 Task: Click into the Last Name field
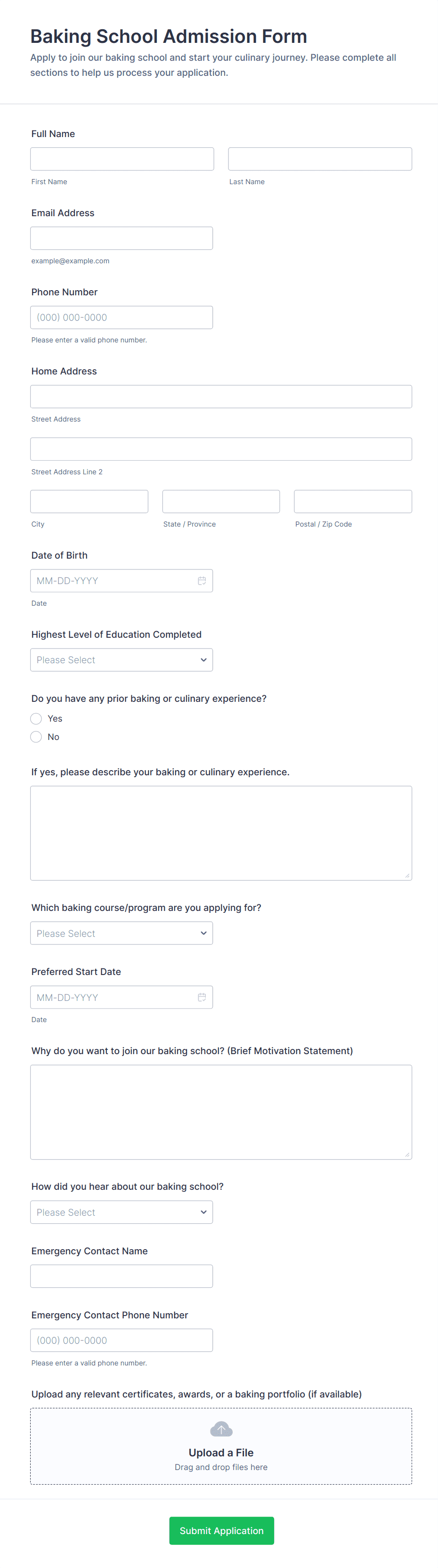[320, 159]
